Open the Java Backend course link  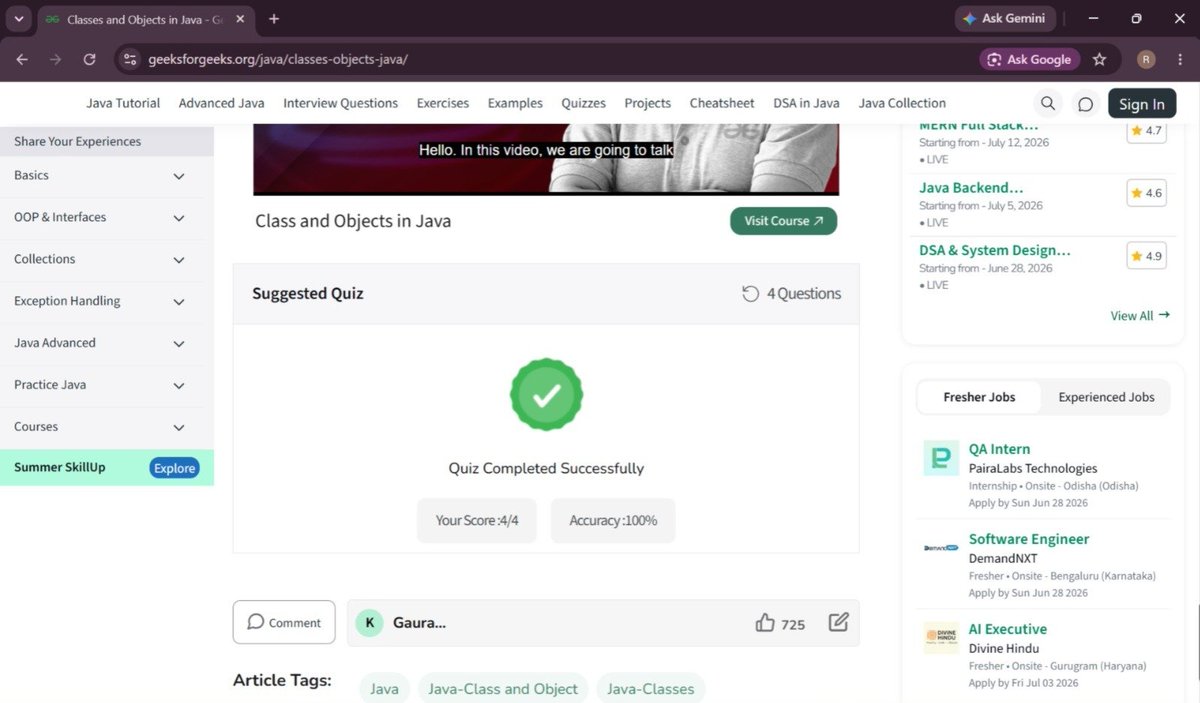[x=971, y=188]
